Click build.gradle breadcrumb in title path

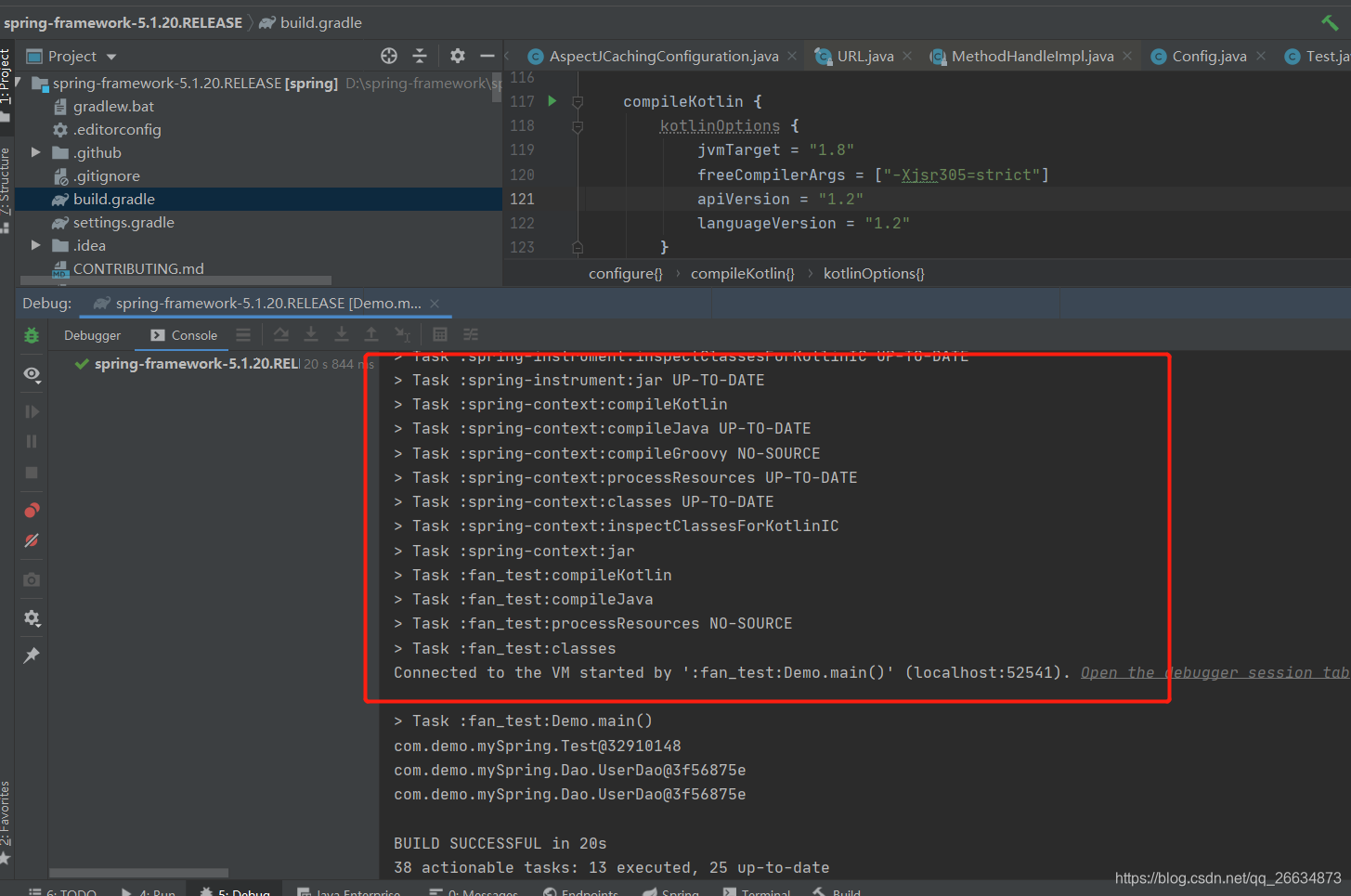[311, 22]
